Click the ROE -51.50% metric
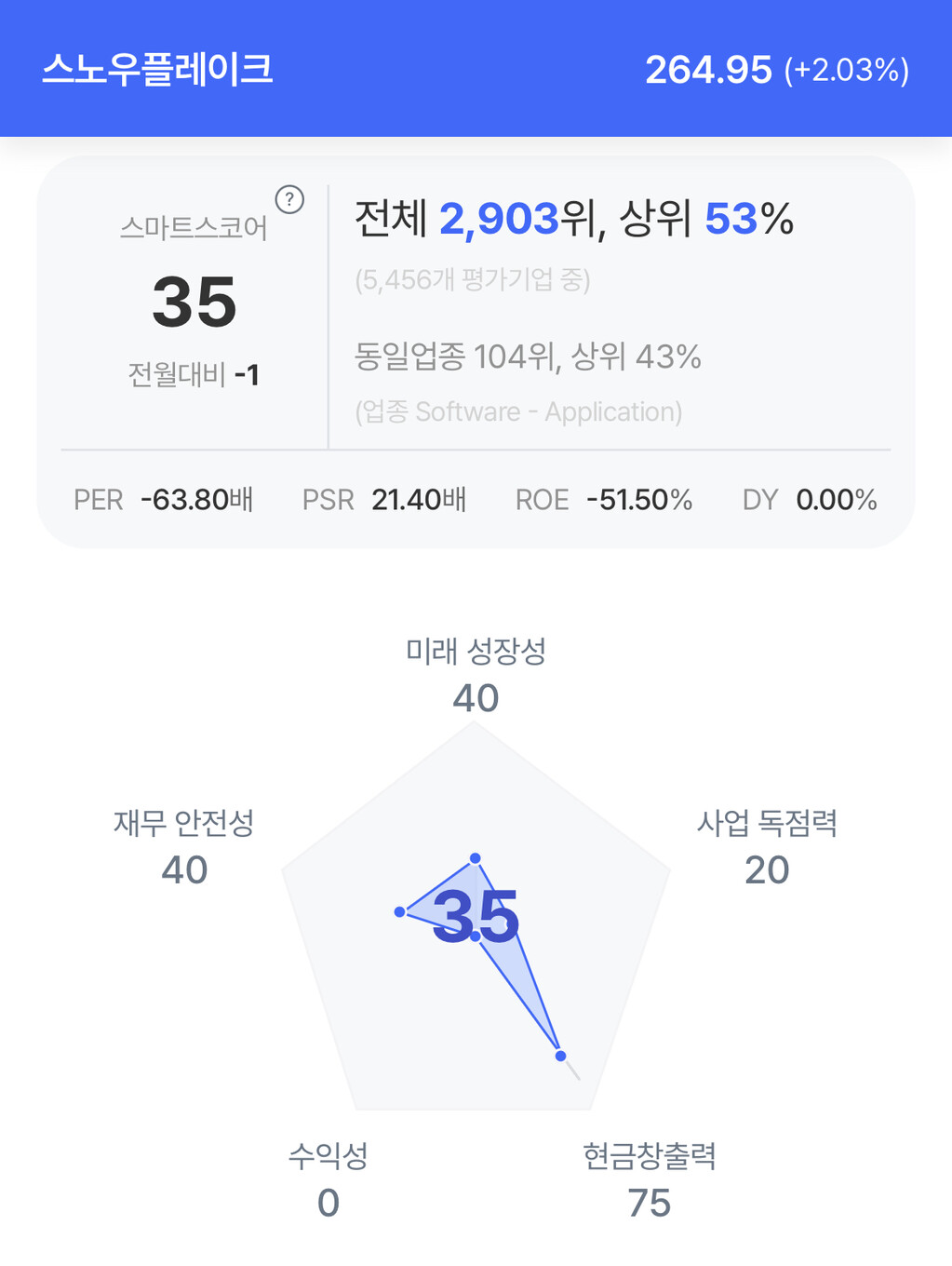952x1266 pixels. click(x=603, y=500)
